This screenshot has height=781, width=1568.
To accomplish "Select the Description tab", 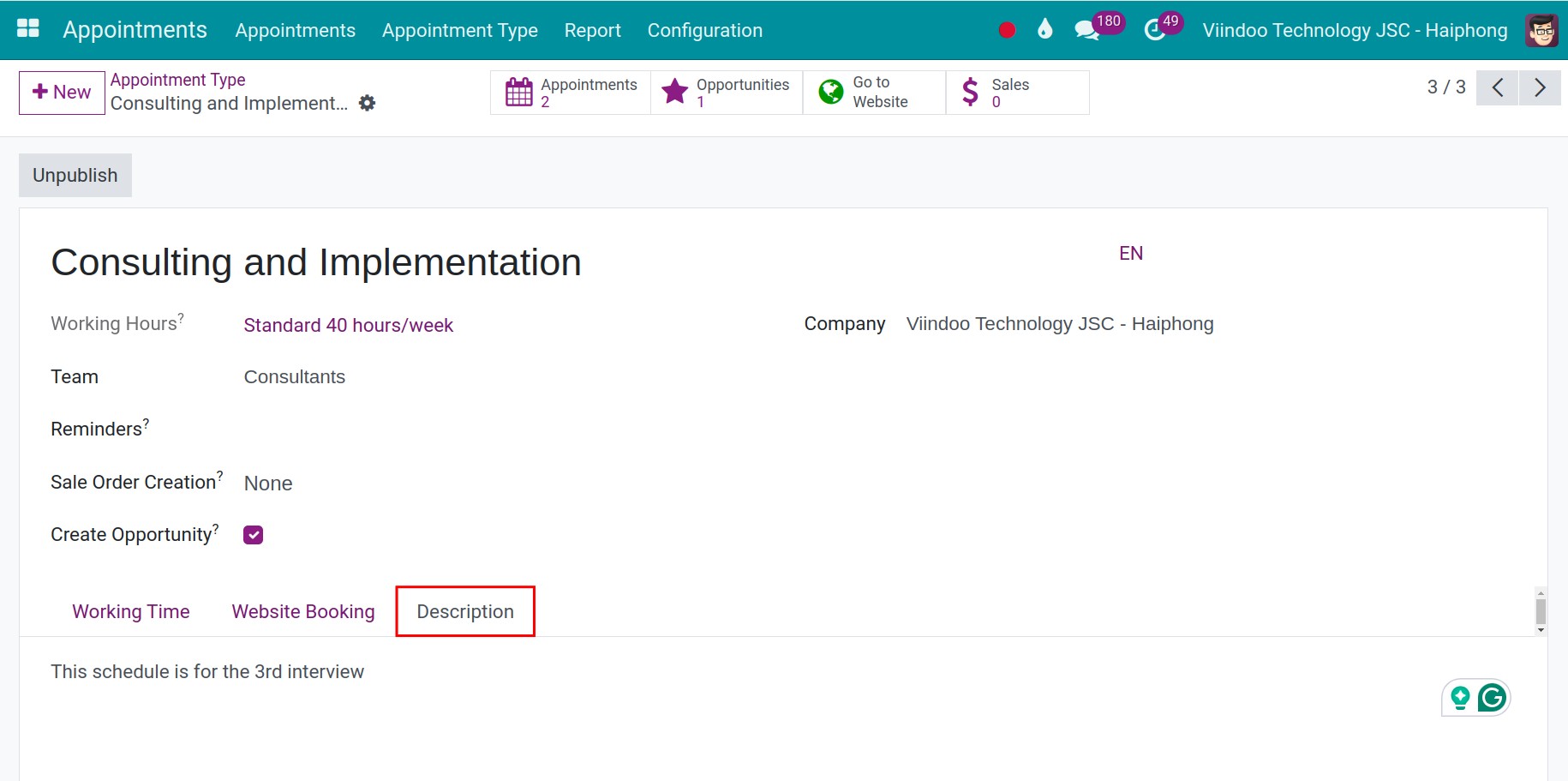I will 465,611.
